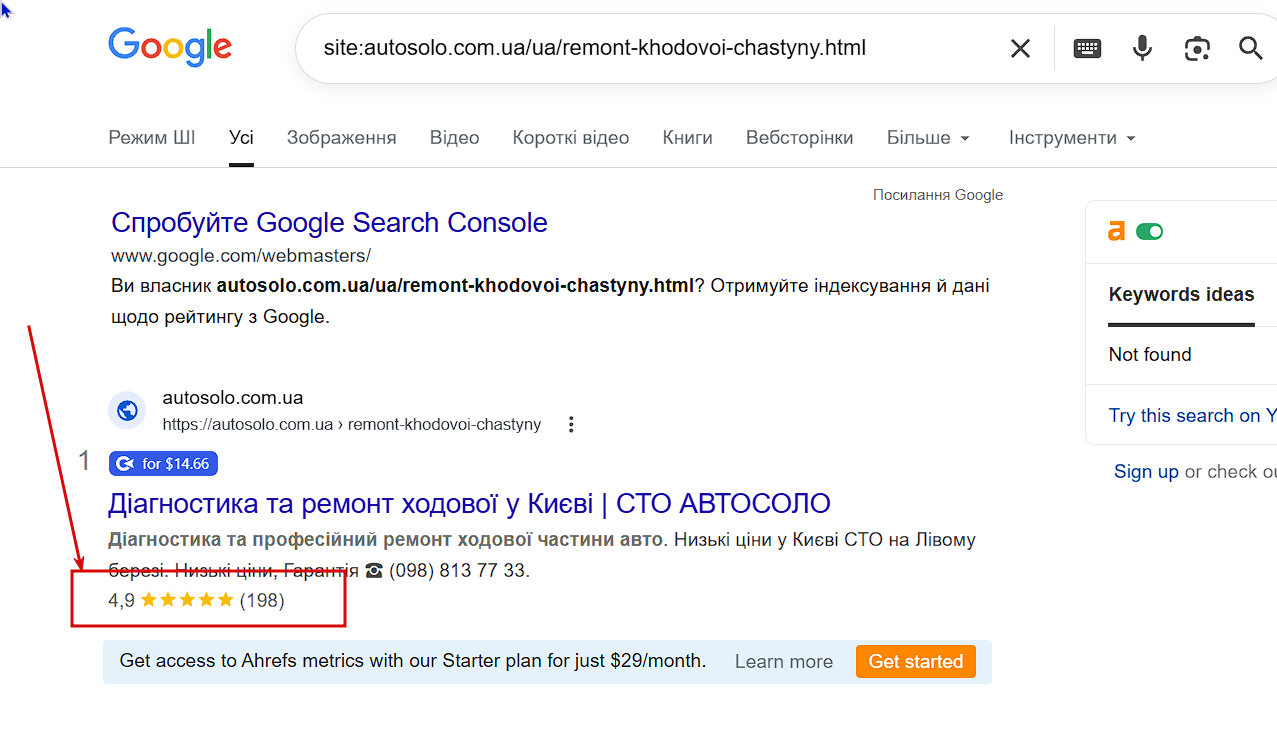The width and height of the screenshot is (1277, 754).
Task: Expand the Більше dropdown
Action: 929,138
